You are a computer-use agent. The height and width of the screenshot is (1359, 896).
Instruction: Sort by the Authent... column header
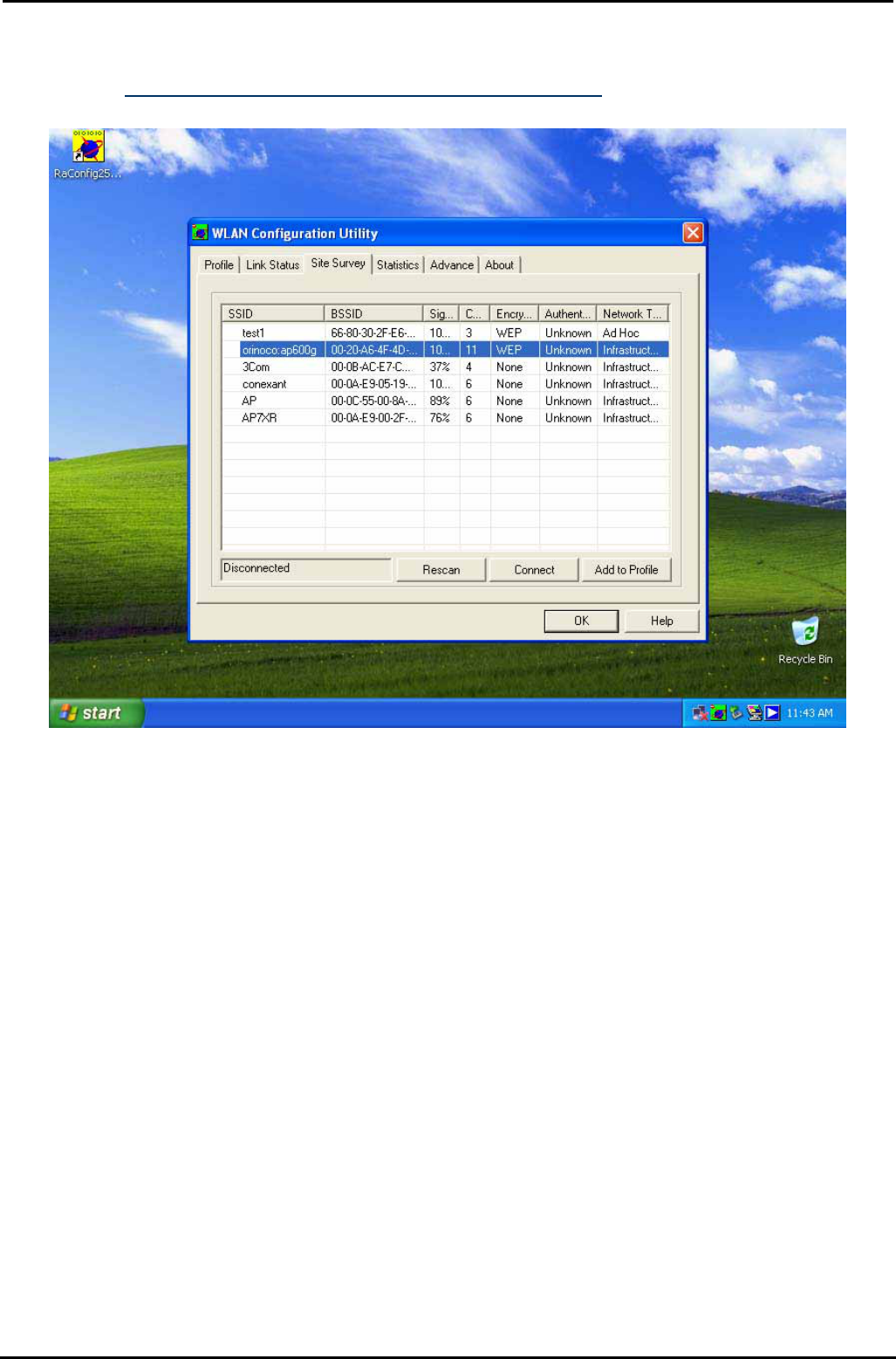(568, 313)
